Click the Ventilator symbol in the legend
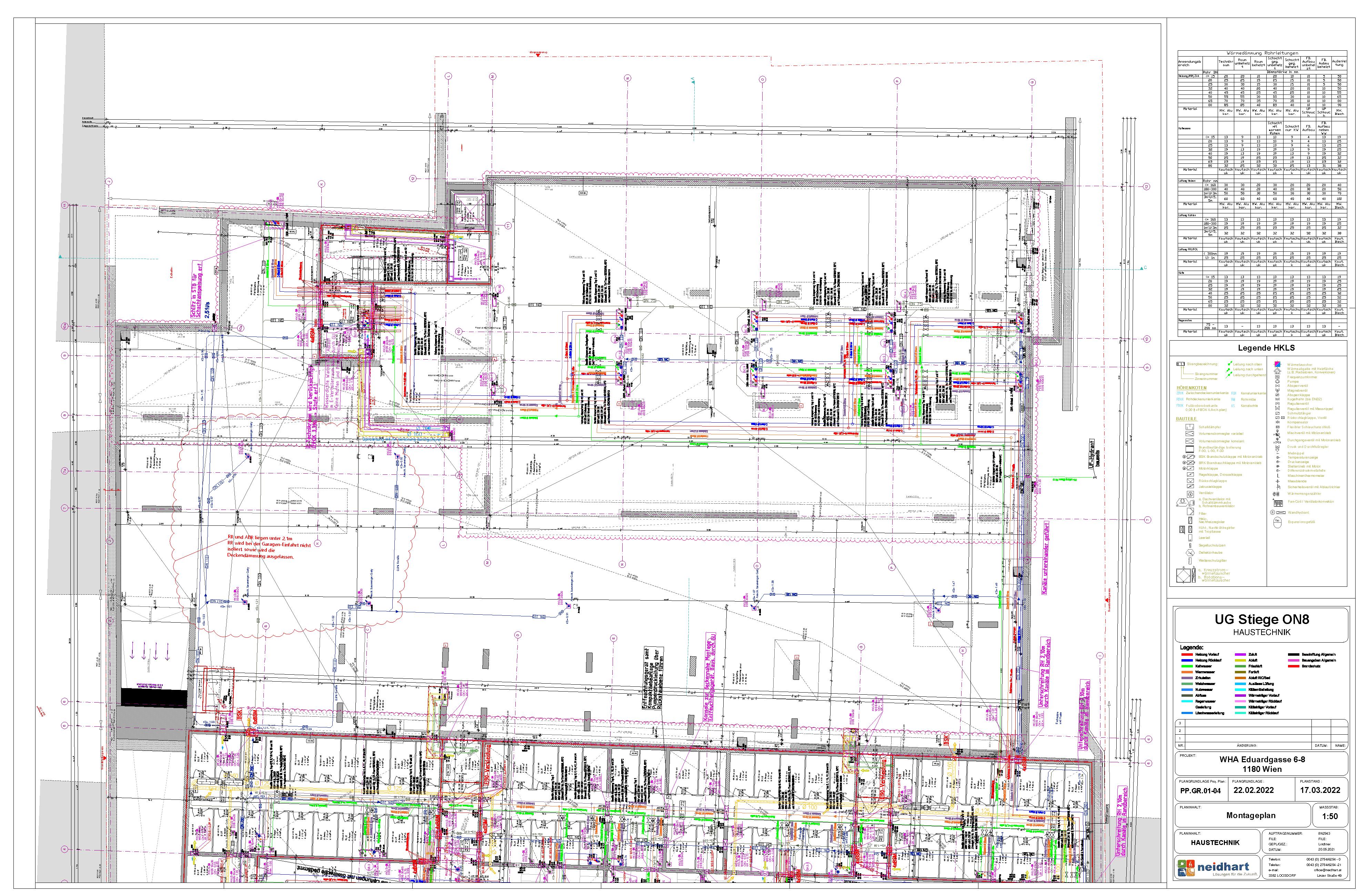 point(1190,494)
